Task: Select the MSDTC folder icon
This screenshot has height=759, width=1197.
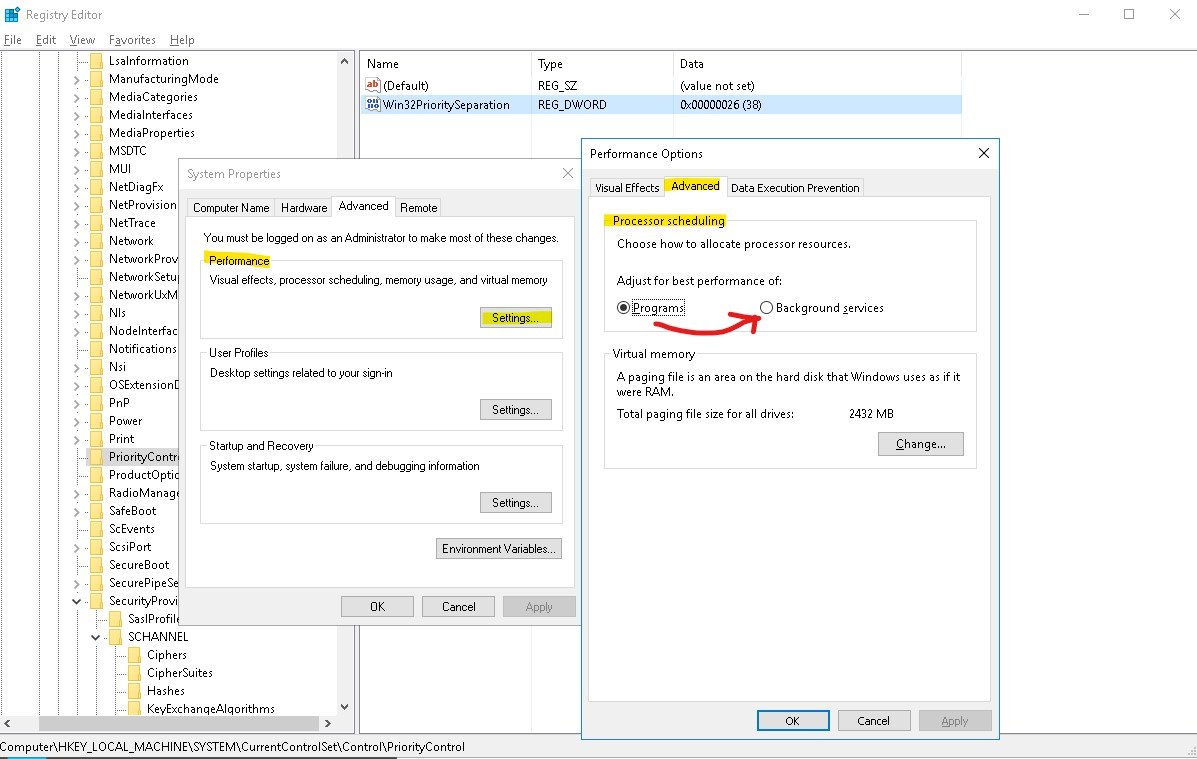Action: (x=96, y=151)
